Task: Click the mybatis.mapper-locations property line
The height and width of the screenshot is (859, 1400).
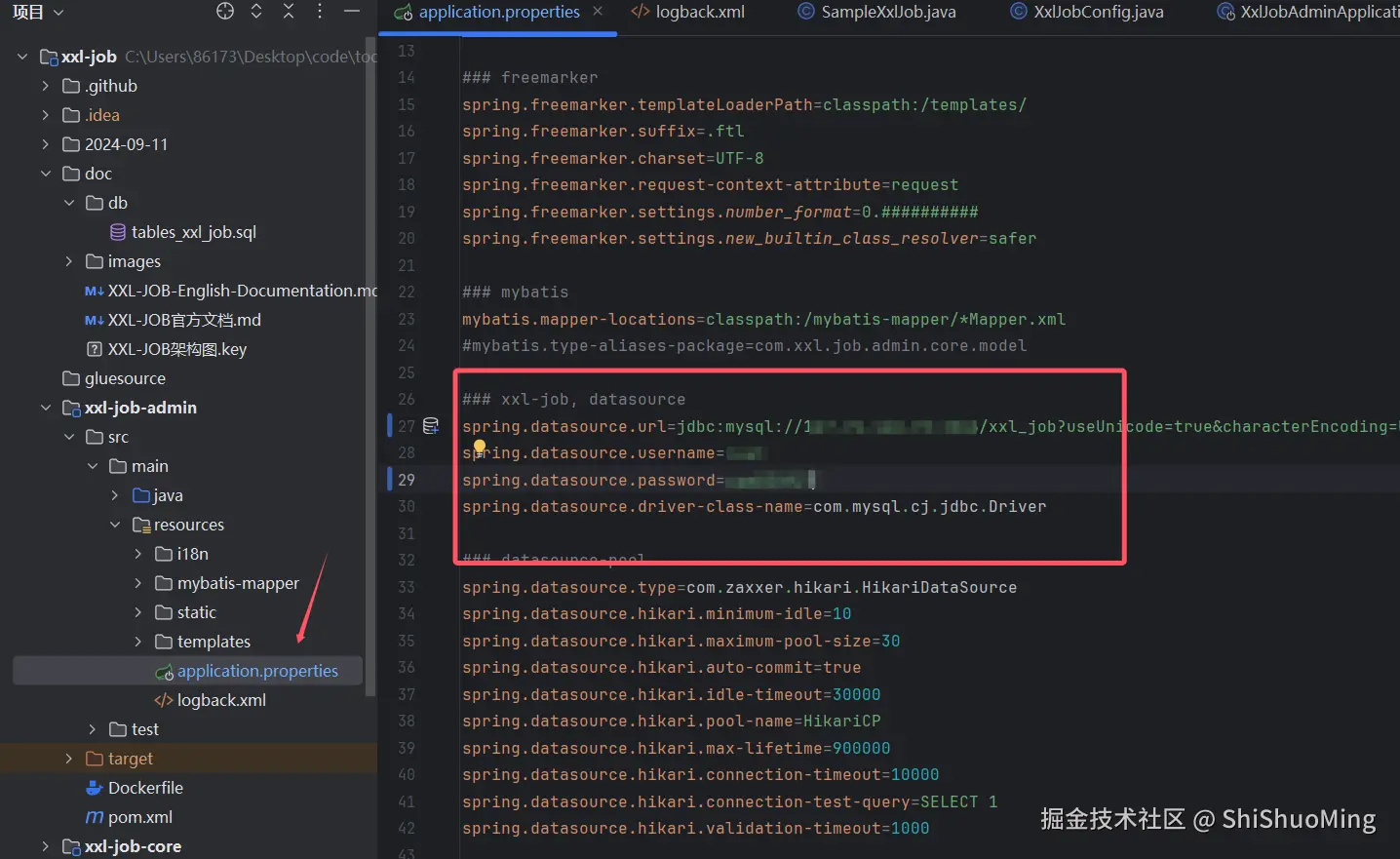Action: 764,319
